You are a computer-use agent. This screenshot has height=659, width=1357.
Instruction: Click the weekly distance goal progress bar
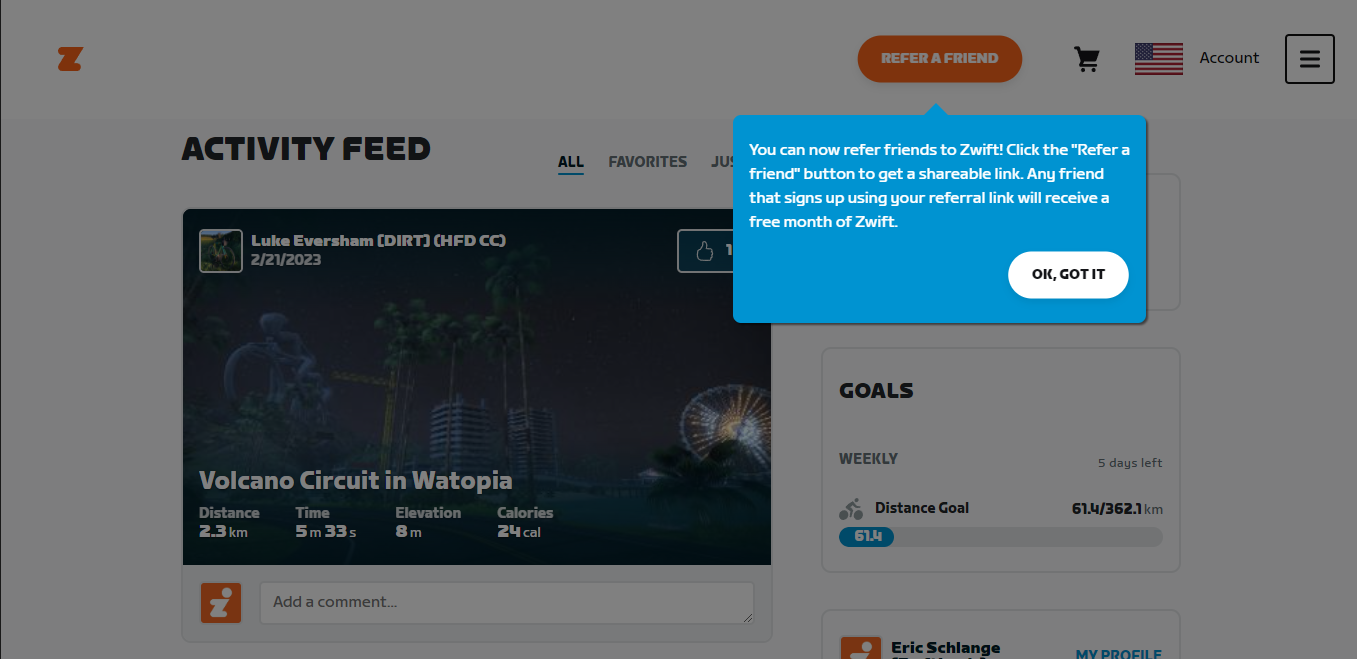point(1000,537)
